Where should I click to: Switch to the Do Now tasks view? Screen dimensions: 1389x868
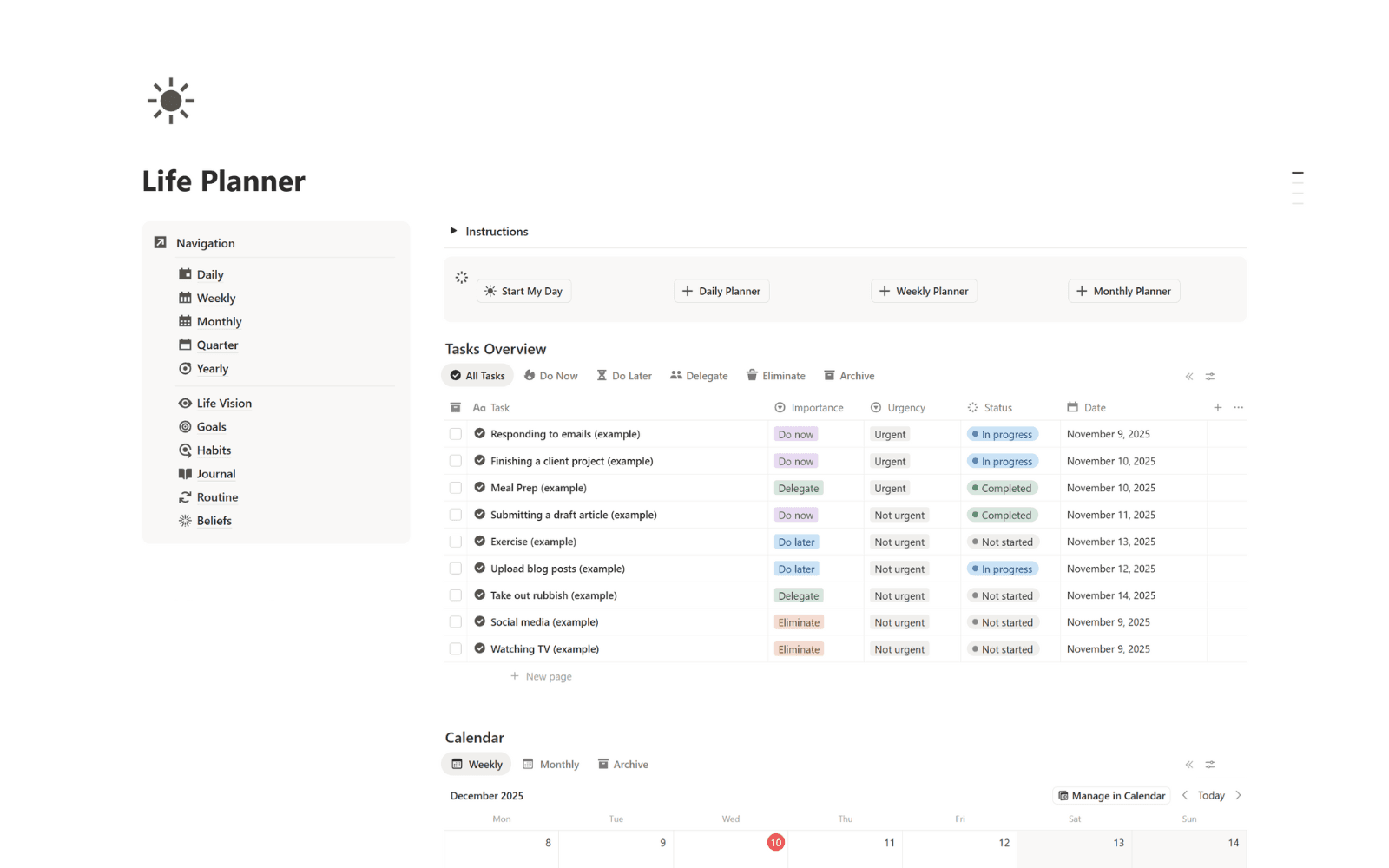[550, 375]
